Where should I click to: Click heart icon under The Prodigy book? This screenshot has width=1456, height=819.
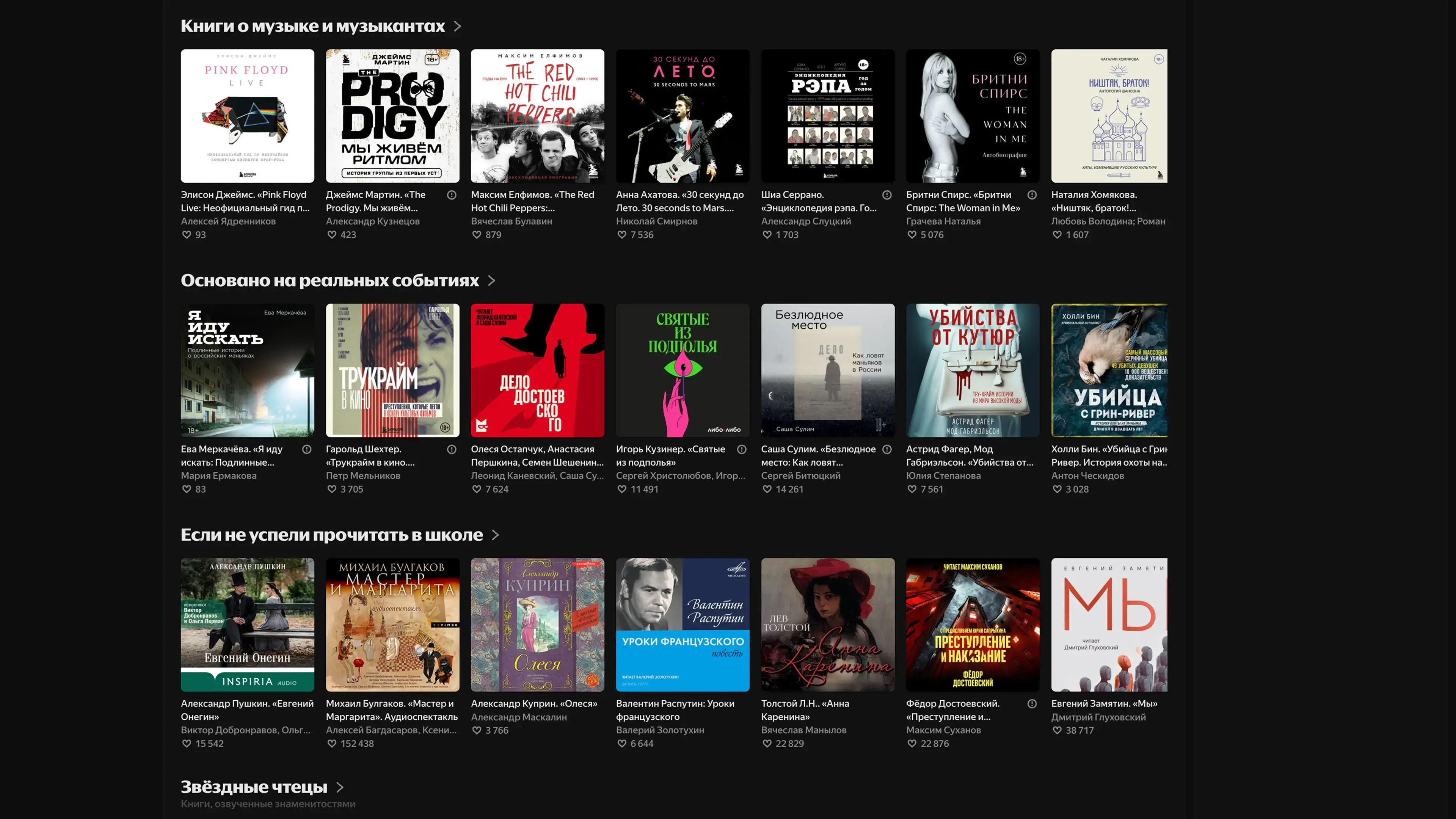[x=332, y=235]
